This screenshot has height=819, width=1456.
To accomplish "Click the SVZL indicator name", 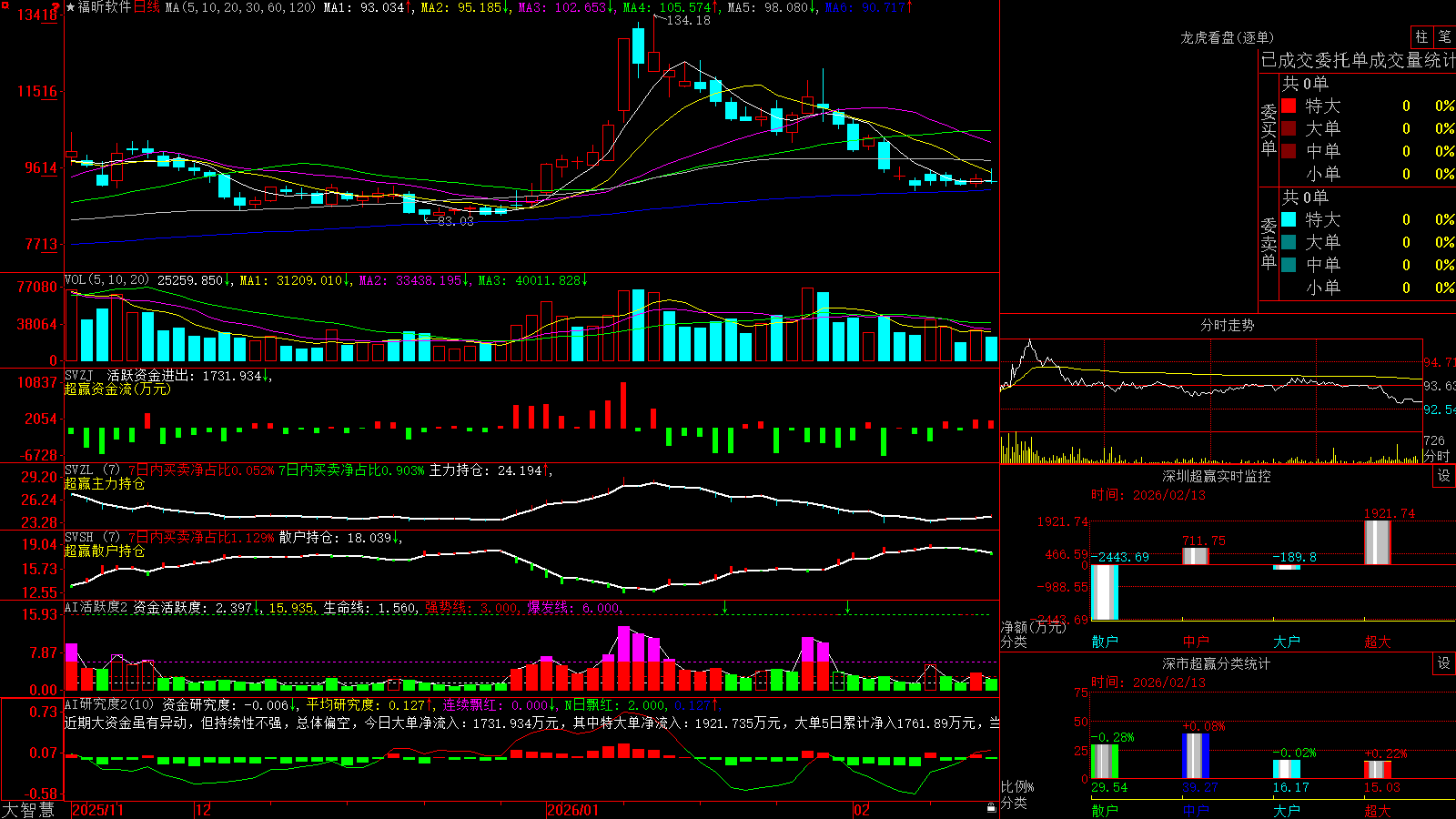I will [79, 470].
